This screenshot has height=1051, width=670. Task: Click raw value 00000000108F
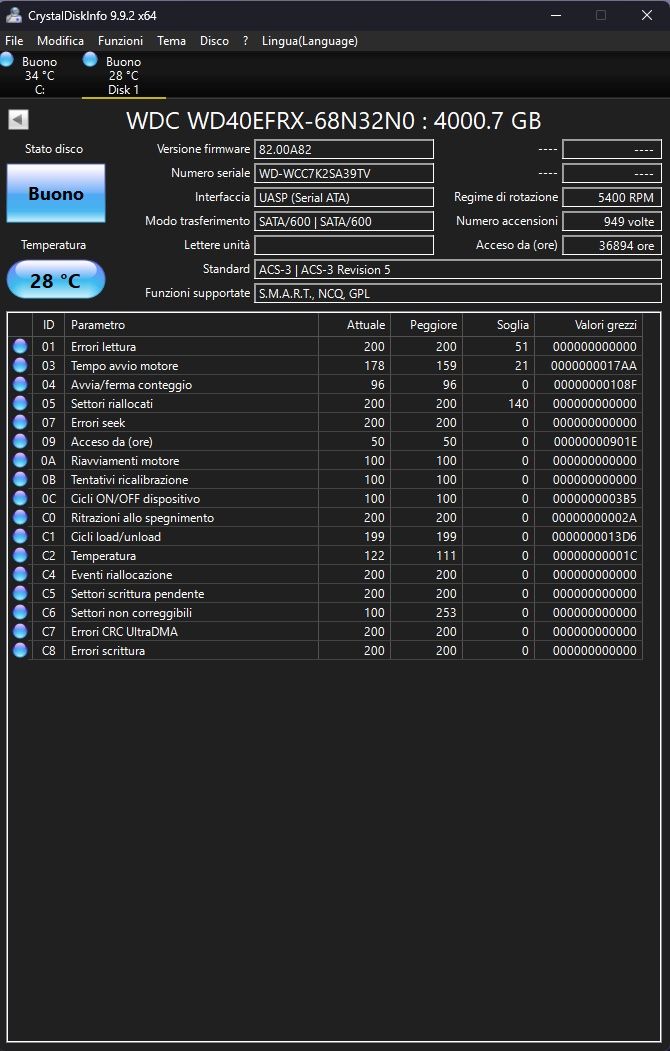(x=595, y=385)
